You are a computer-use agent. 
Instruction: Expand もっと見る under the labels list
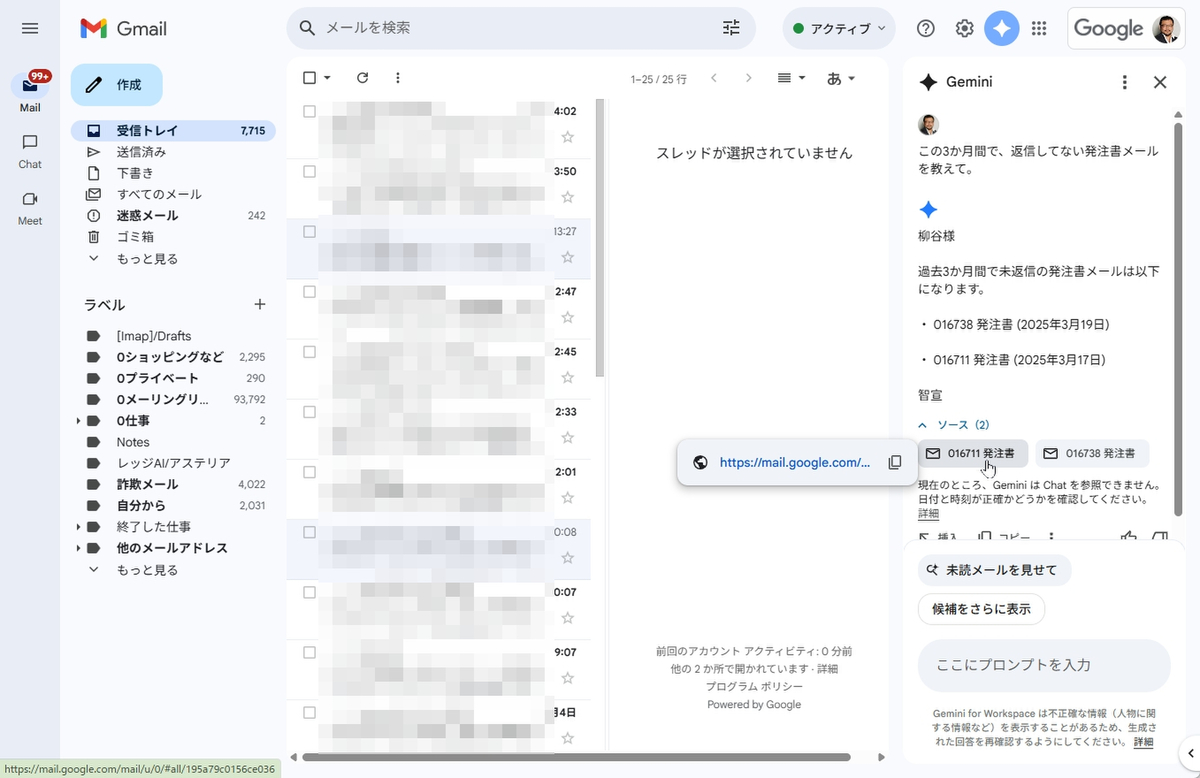(x=147, y=570)
